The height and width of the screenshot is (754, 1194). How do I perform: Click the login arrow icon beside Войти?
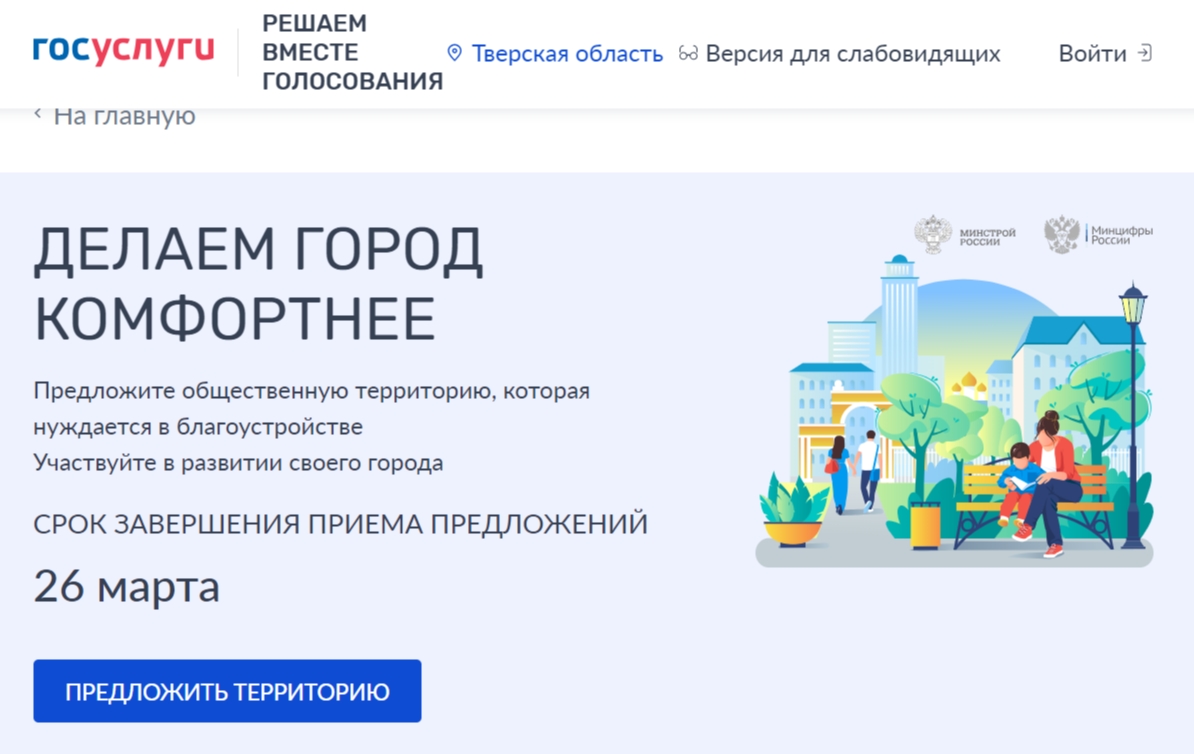point(1144,54)
